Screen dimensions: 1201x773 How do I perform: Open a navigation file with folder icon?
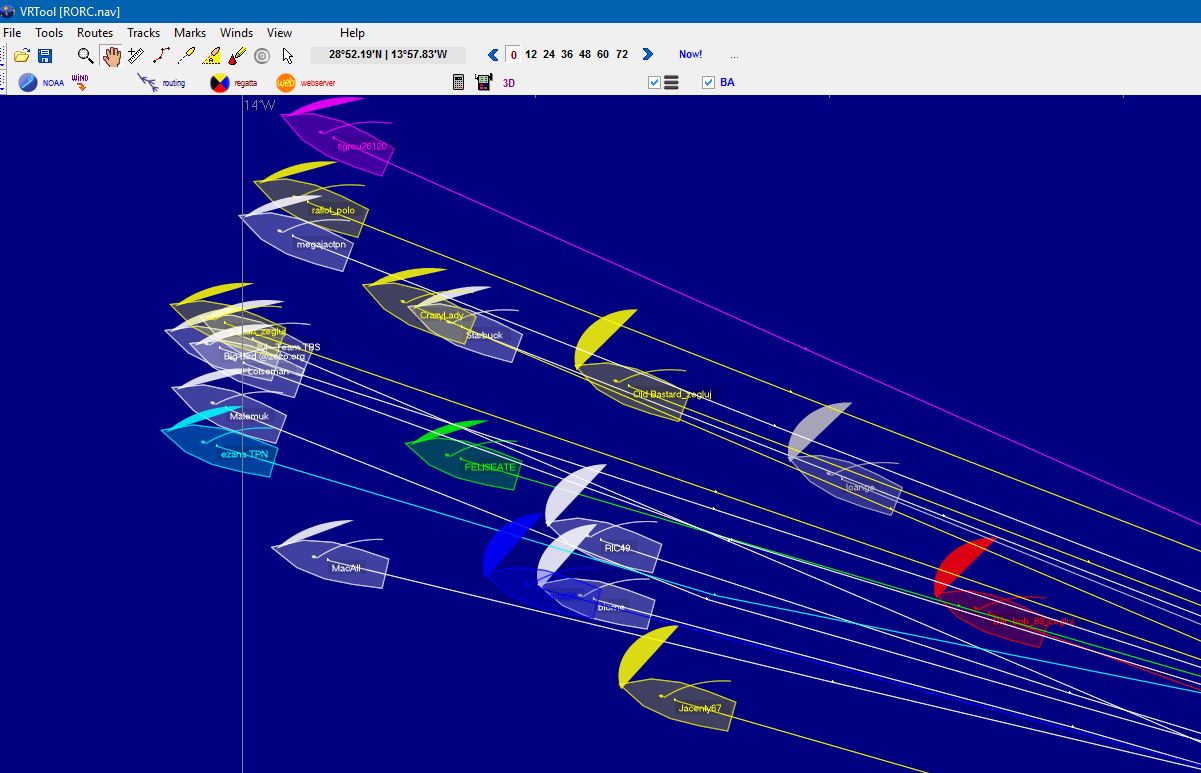(21, 56)
